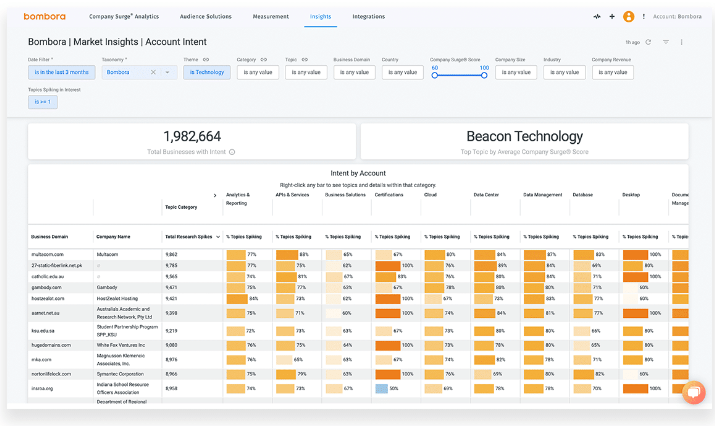Click info icon beside Total Businesses with Intent

232,152
